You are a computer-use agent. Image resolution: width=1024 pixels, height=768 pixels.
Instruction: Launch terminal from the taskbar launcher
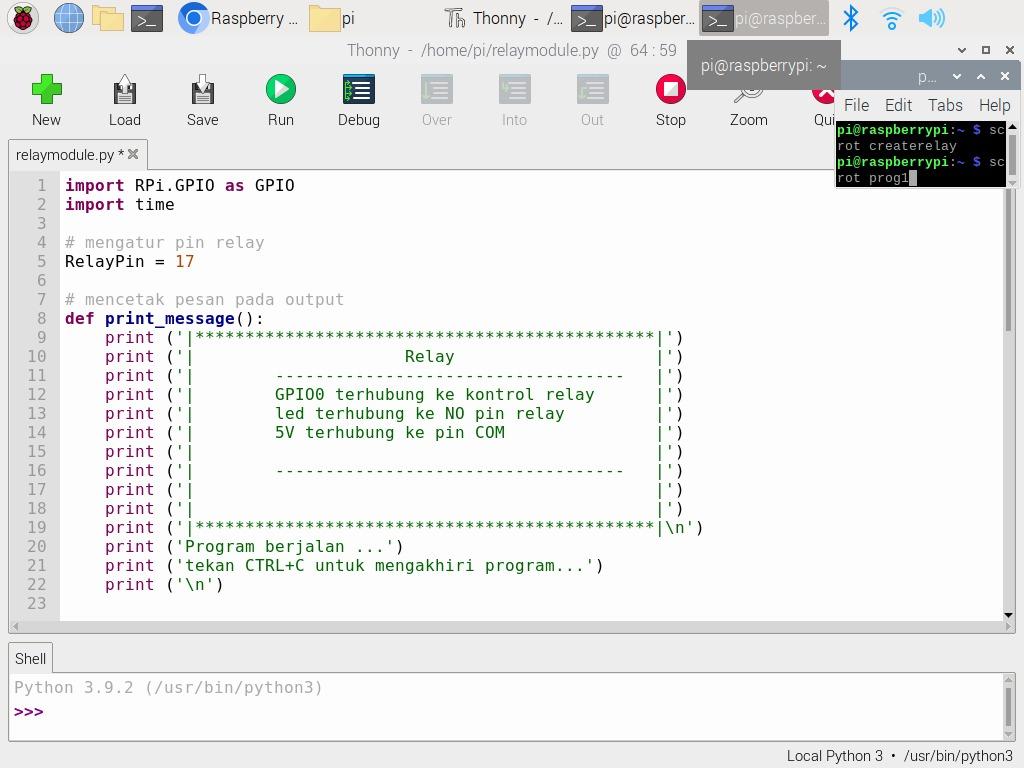pos(147,19)
